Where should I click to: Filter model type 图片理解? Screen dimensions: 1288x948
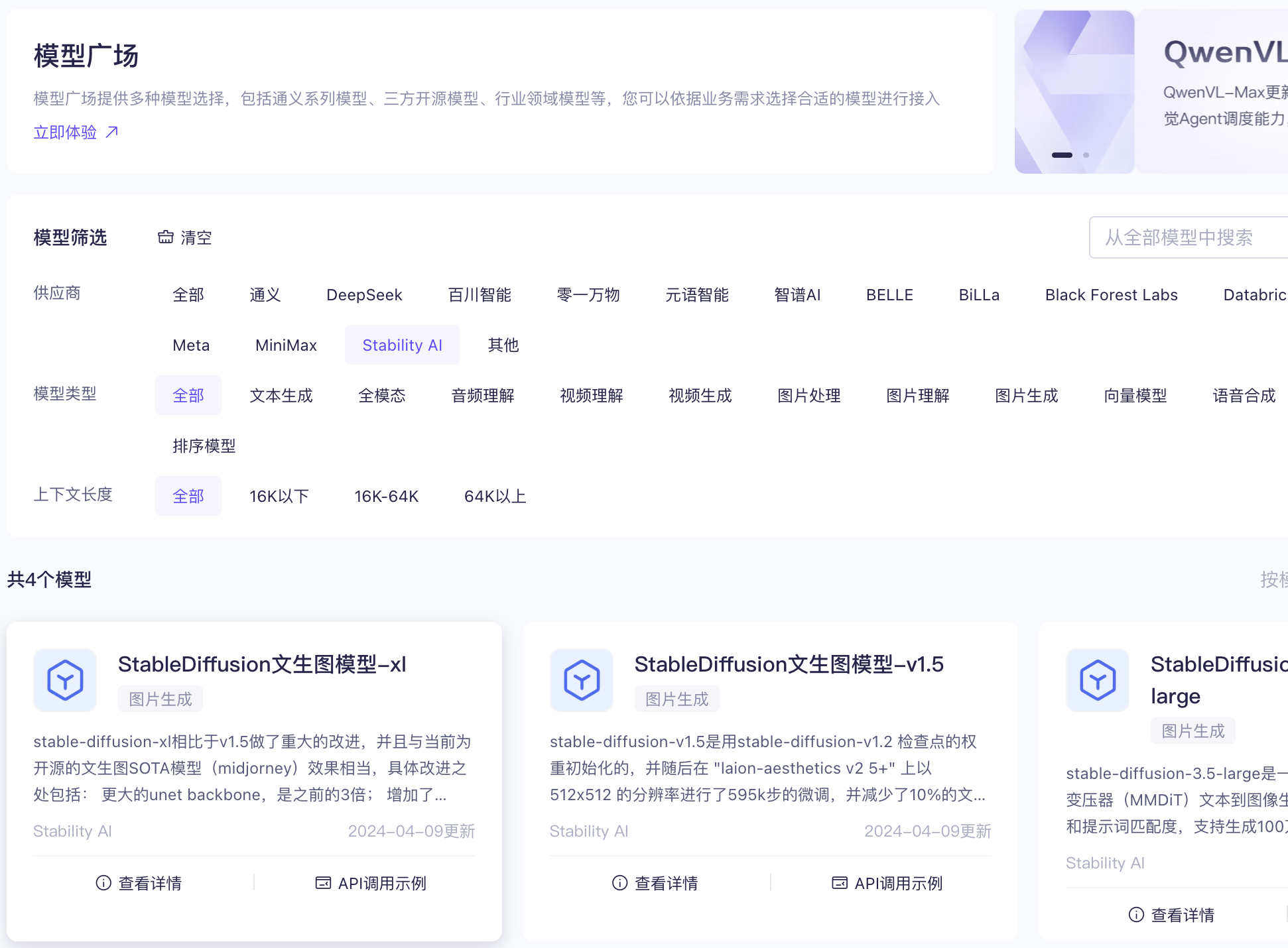(918, 396)
